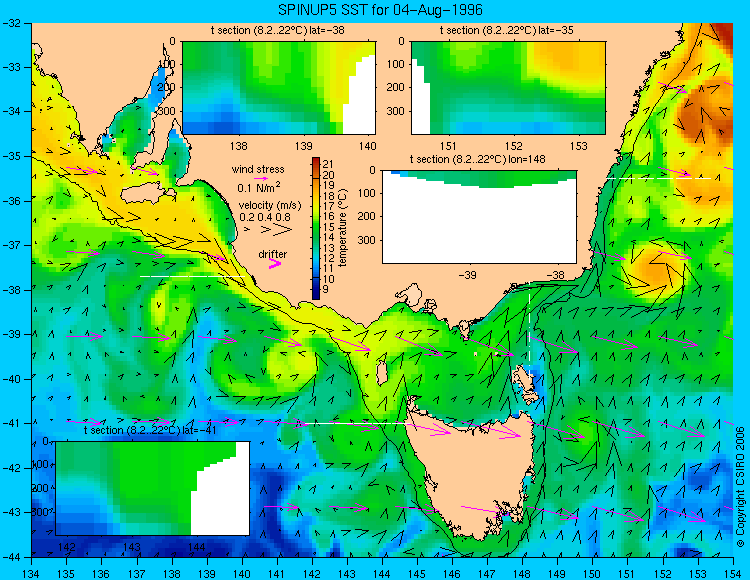Click King Island northwest of Tasmania
This screenshot has width=750, height=580.
point(382,373)
